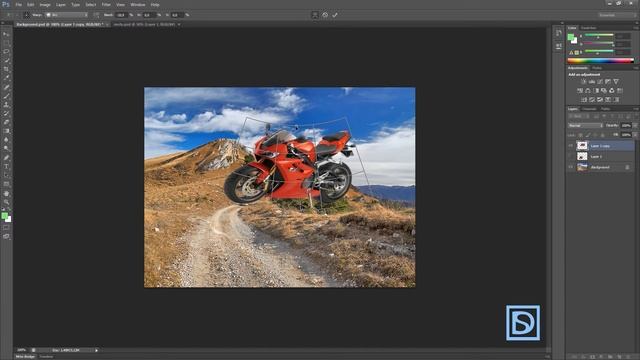Select the Hand tool
Image resolution: width=640 pixels, height=360 pixels.
(x=6, y=193)
